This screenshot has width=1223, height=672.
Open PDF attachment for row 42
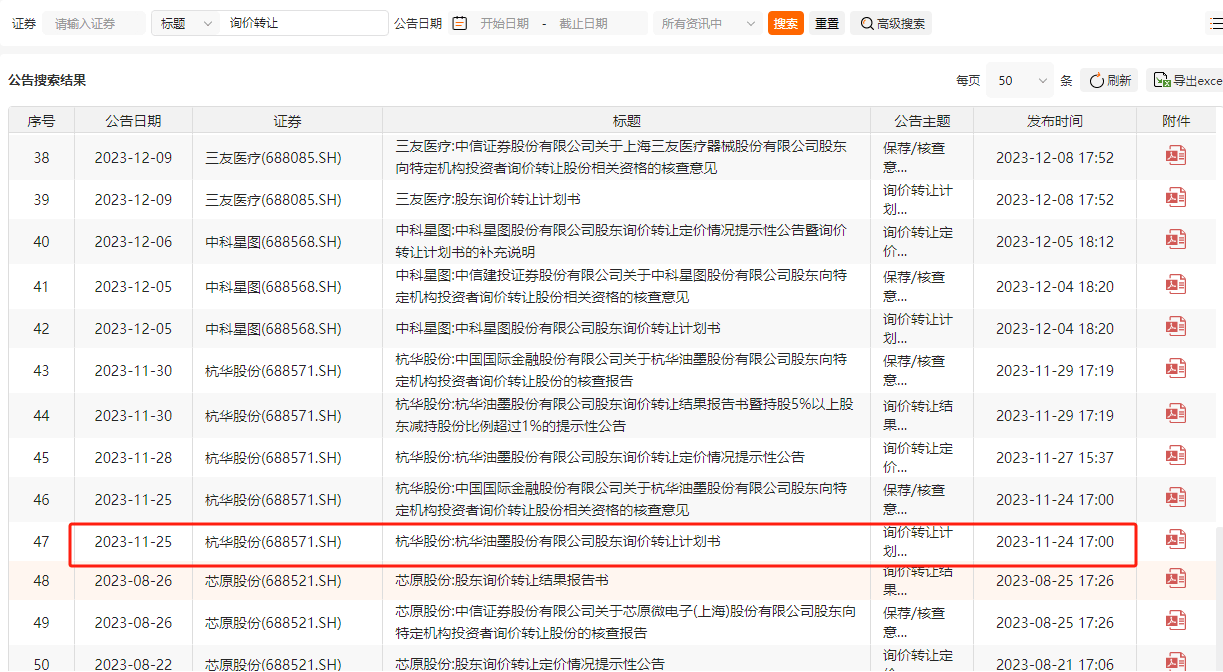[x=1176, y=326]
